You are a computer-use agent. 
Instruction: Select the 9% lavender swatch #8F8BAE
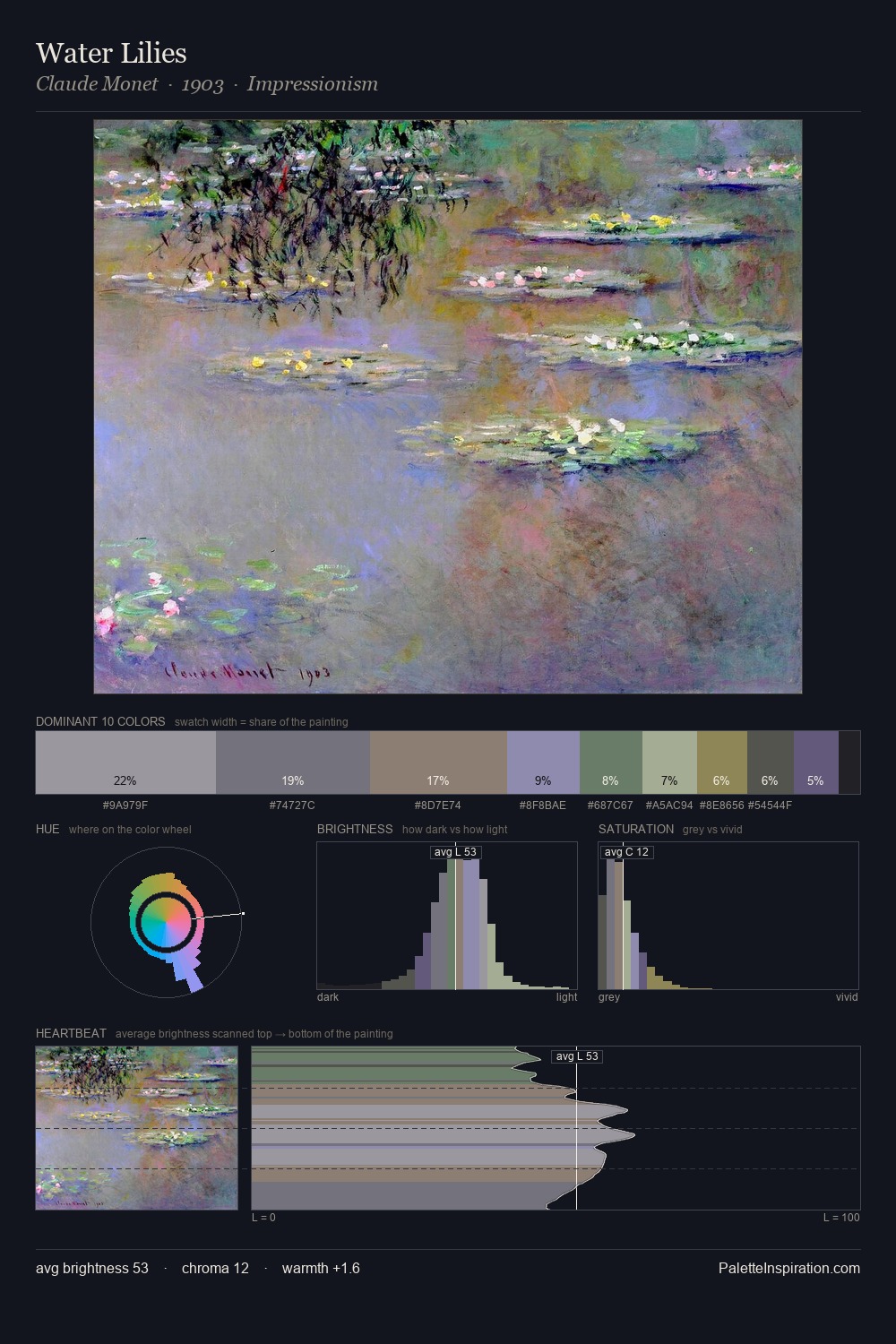[543, 762]
